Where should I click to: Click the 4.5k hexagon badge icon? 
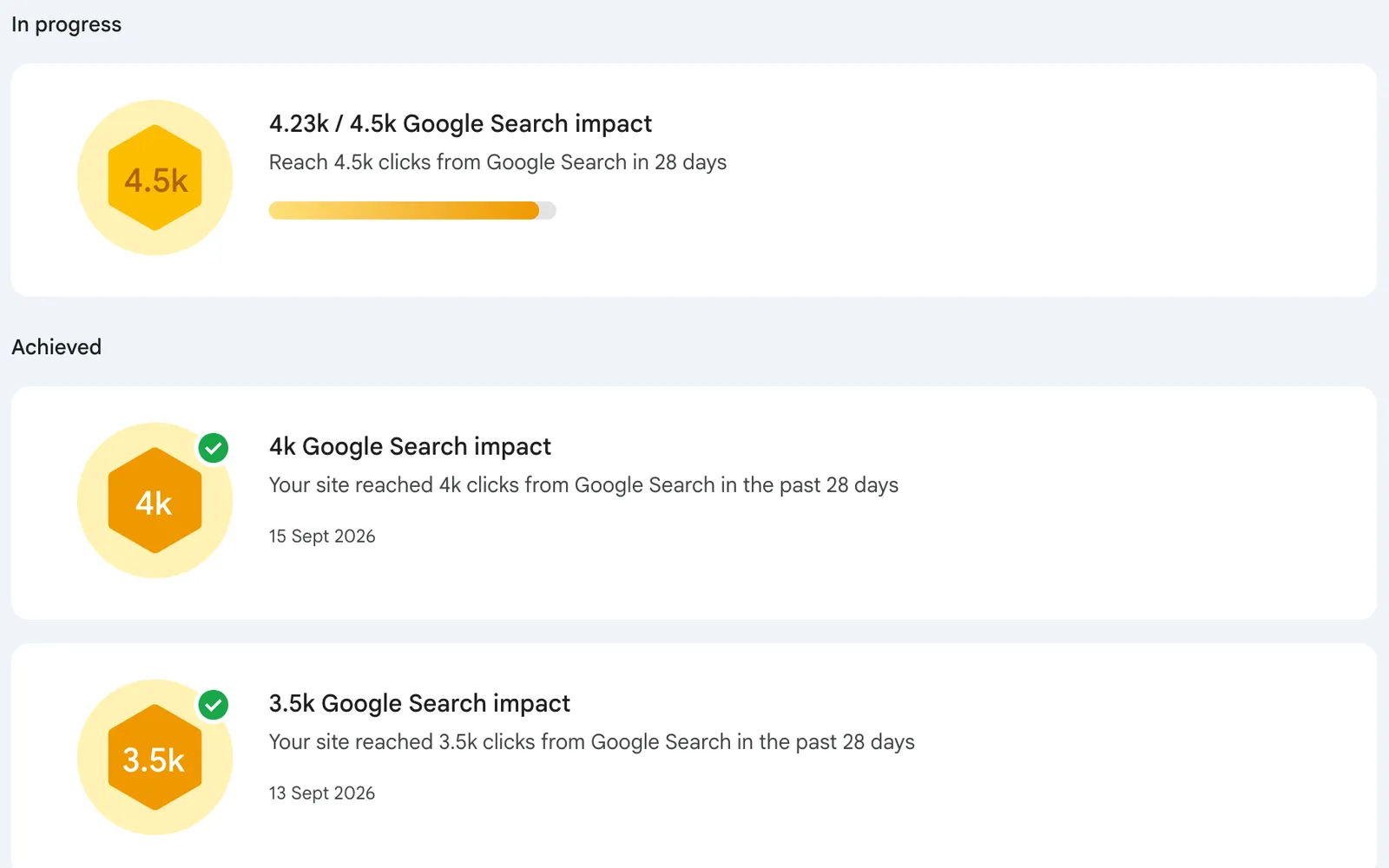155,178
